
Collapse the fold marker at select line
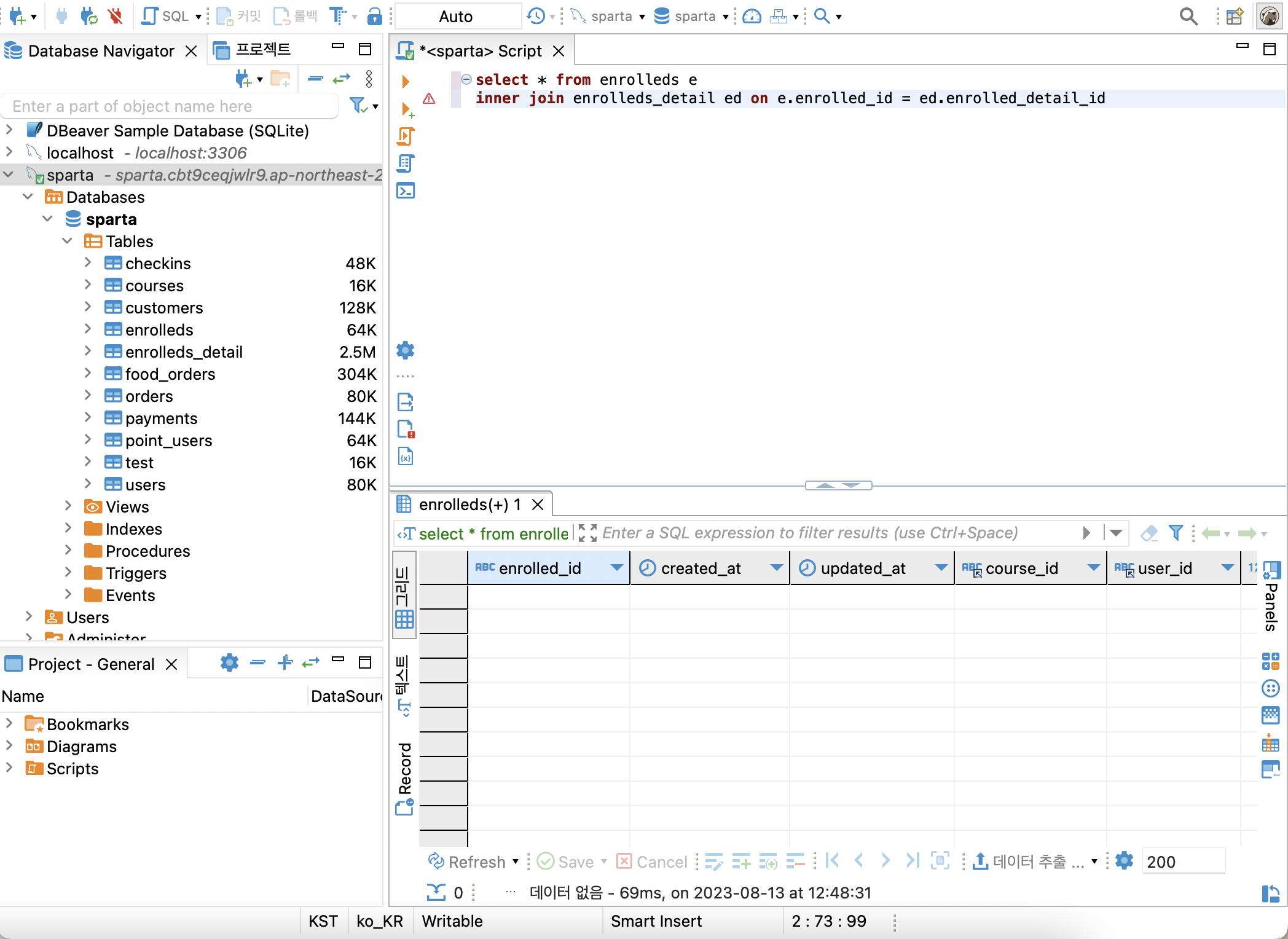[x=466, y=79]
